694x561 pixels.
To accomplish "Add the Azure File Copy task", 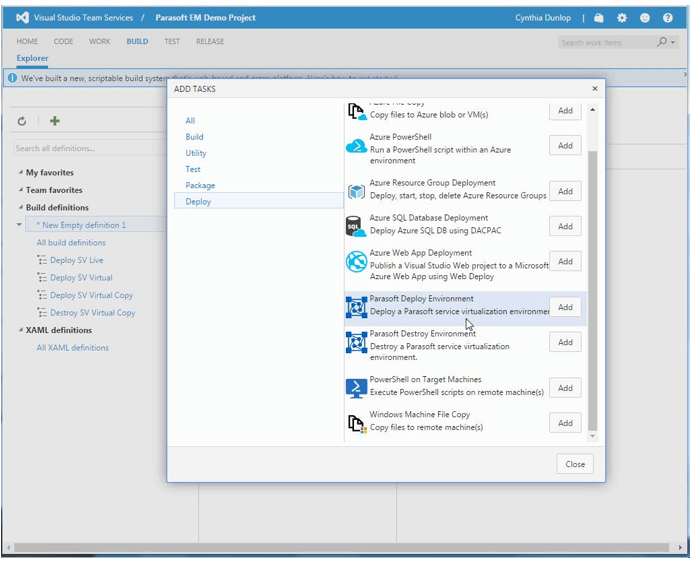I will point(565,111).
